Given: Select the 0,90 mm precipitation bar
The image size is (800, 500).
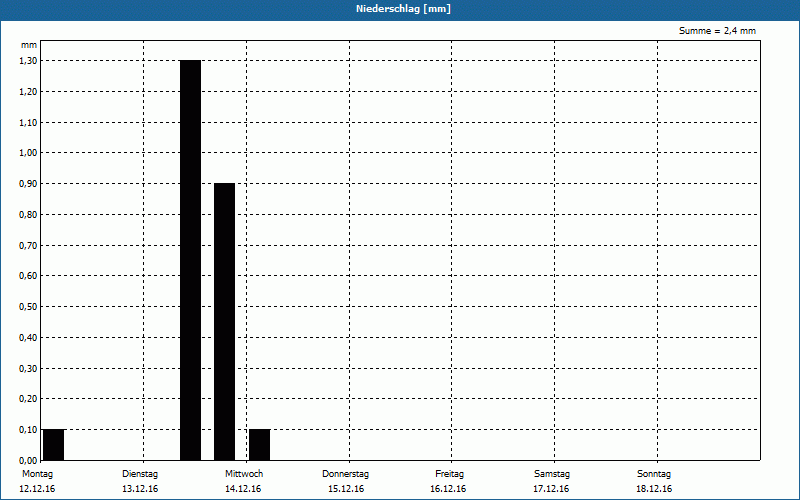Looking at the screenshot, I should pyautogui.click(x=224, y=321).
